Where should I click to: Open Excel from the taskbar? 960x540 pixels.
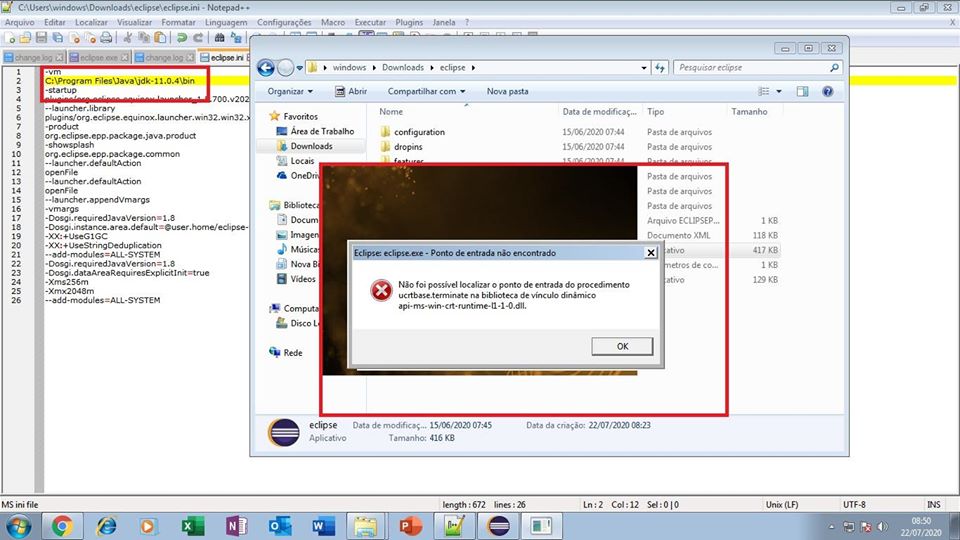192,526
